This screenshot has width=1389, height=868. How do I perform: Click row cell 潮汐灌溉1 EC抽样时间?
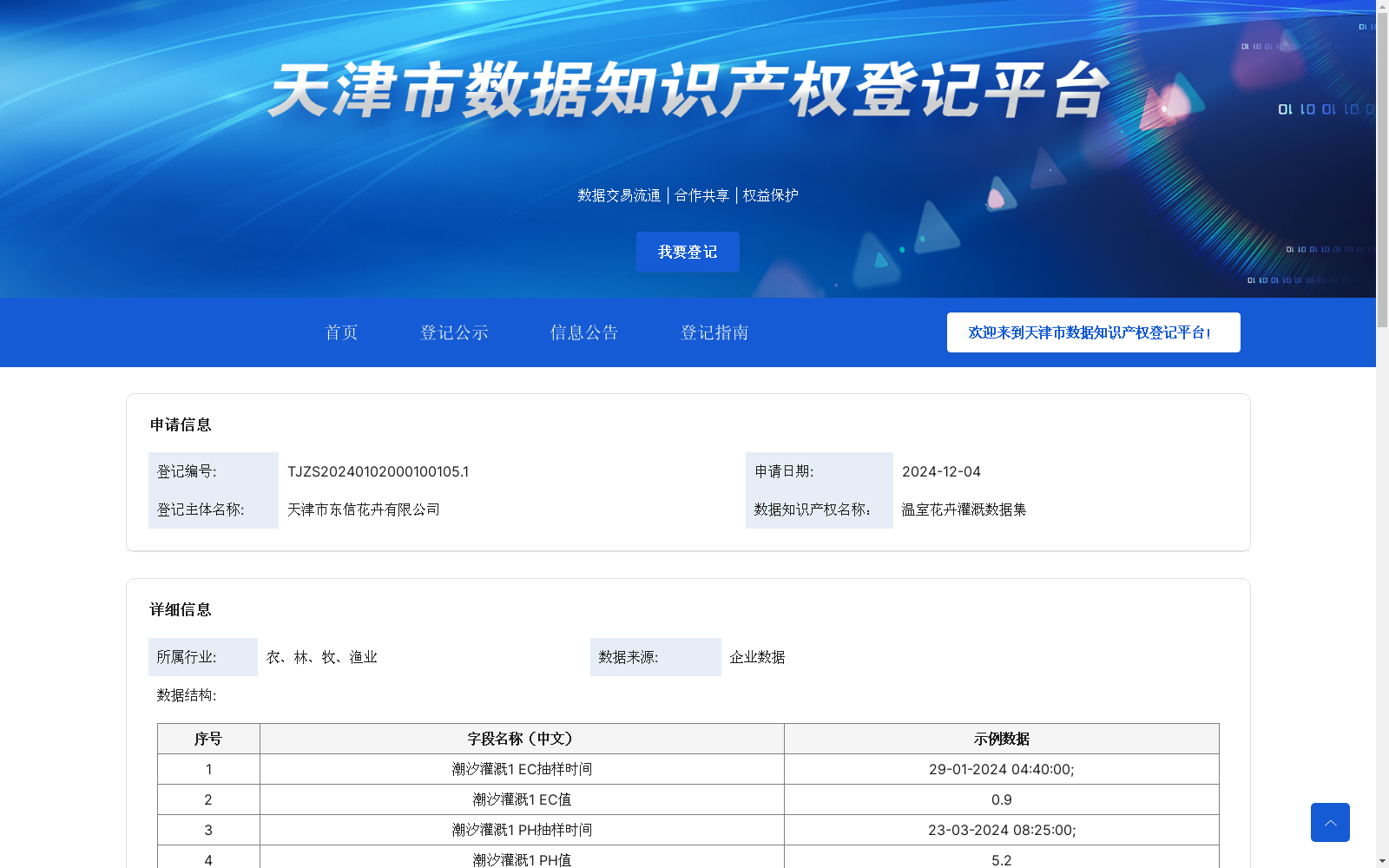coord(522,769)
